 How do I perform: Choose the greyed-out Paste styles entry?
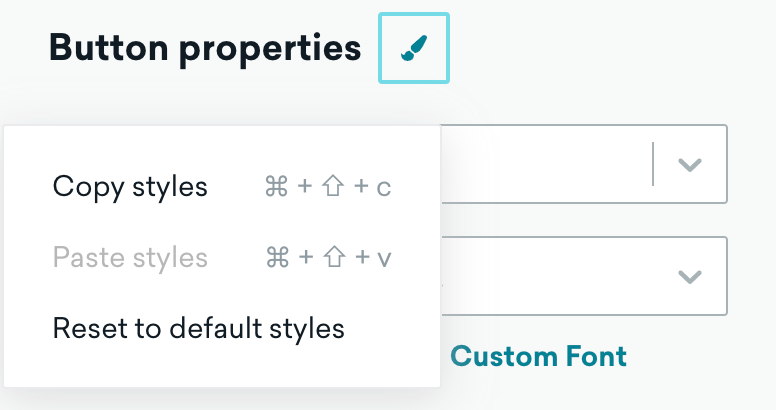(x=130, y=258)
